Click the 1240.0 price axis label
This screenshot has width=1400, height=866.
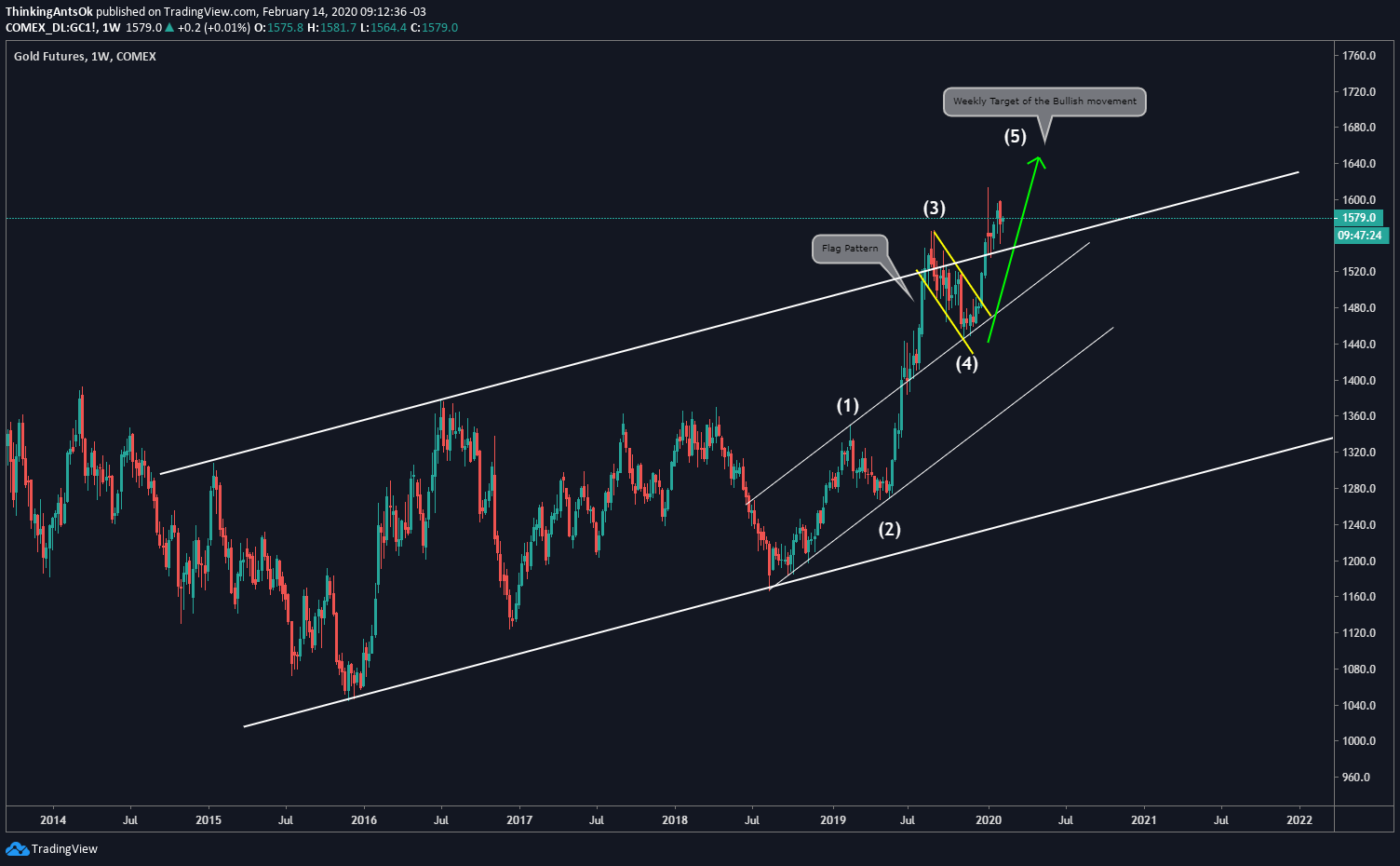click(1359, 525)
